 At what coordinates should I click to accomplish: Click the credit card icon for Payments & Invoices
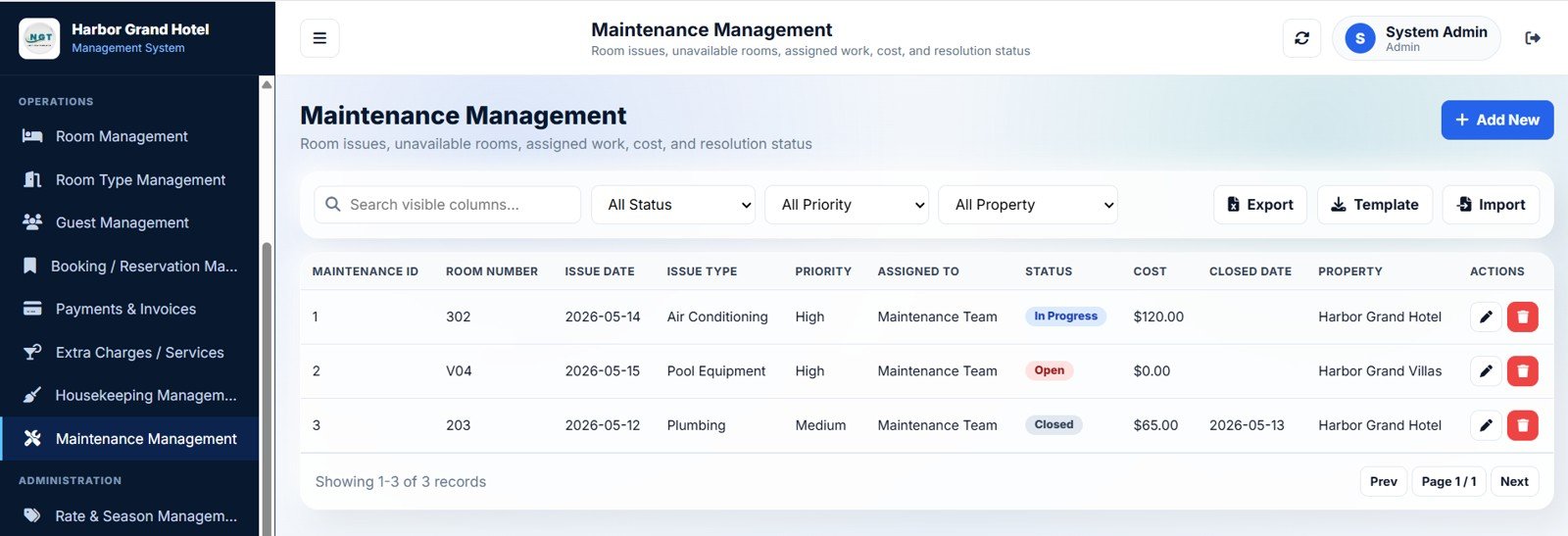click(32, 309)
